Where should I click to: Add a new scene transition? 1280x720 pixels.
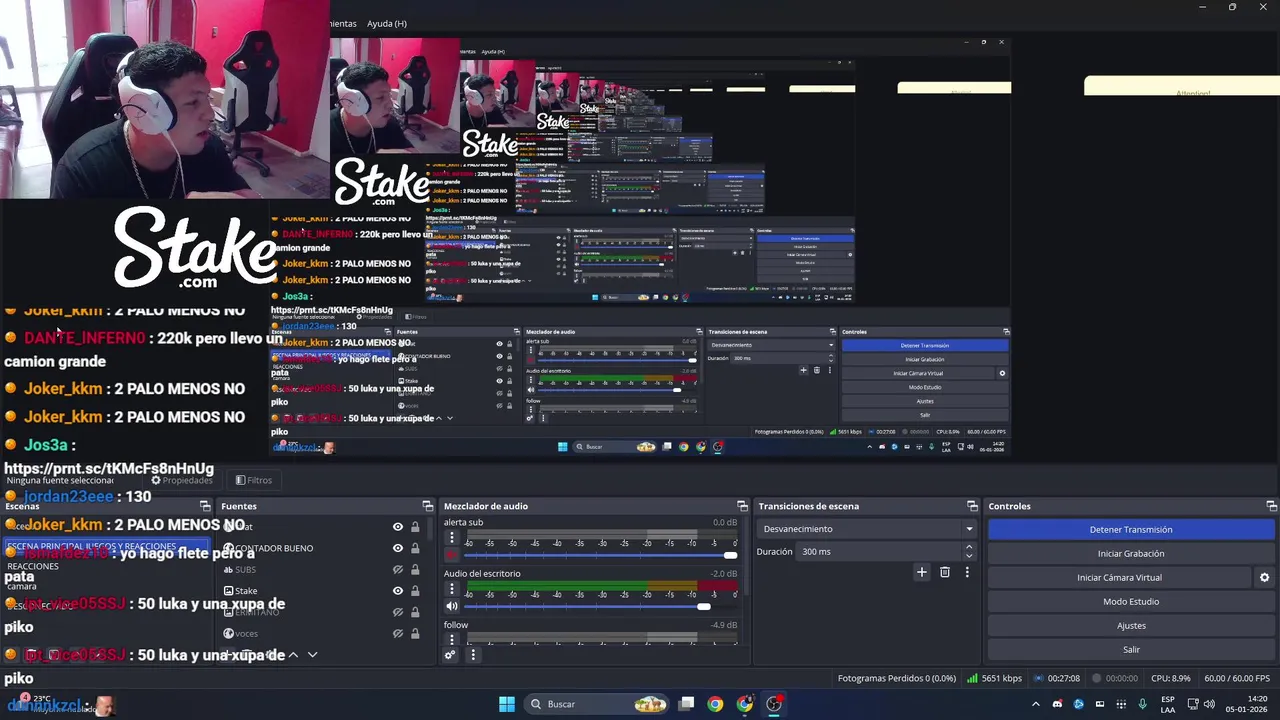tap(921, 572)
